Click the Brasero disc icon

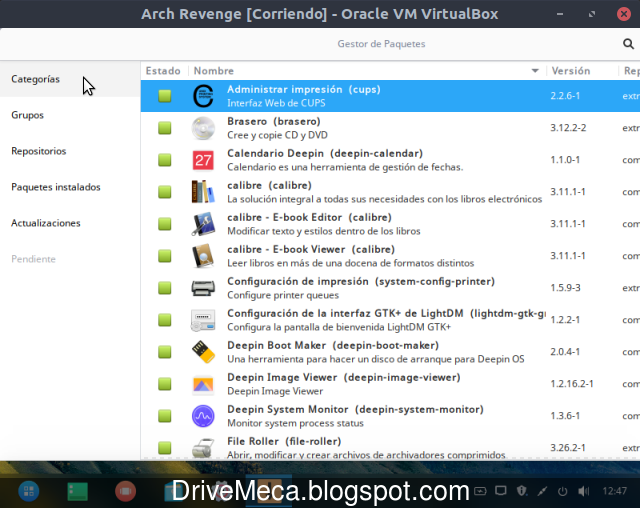(203, 128)
